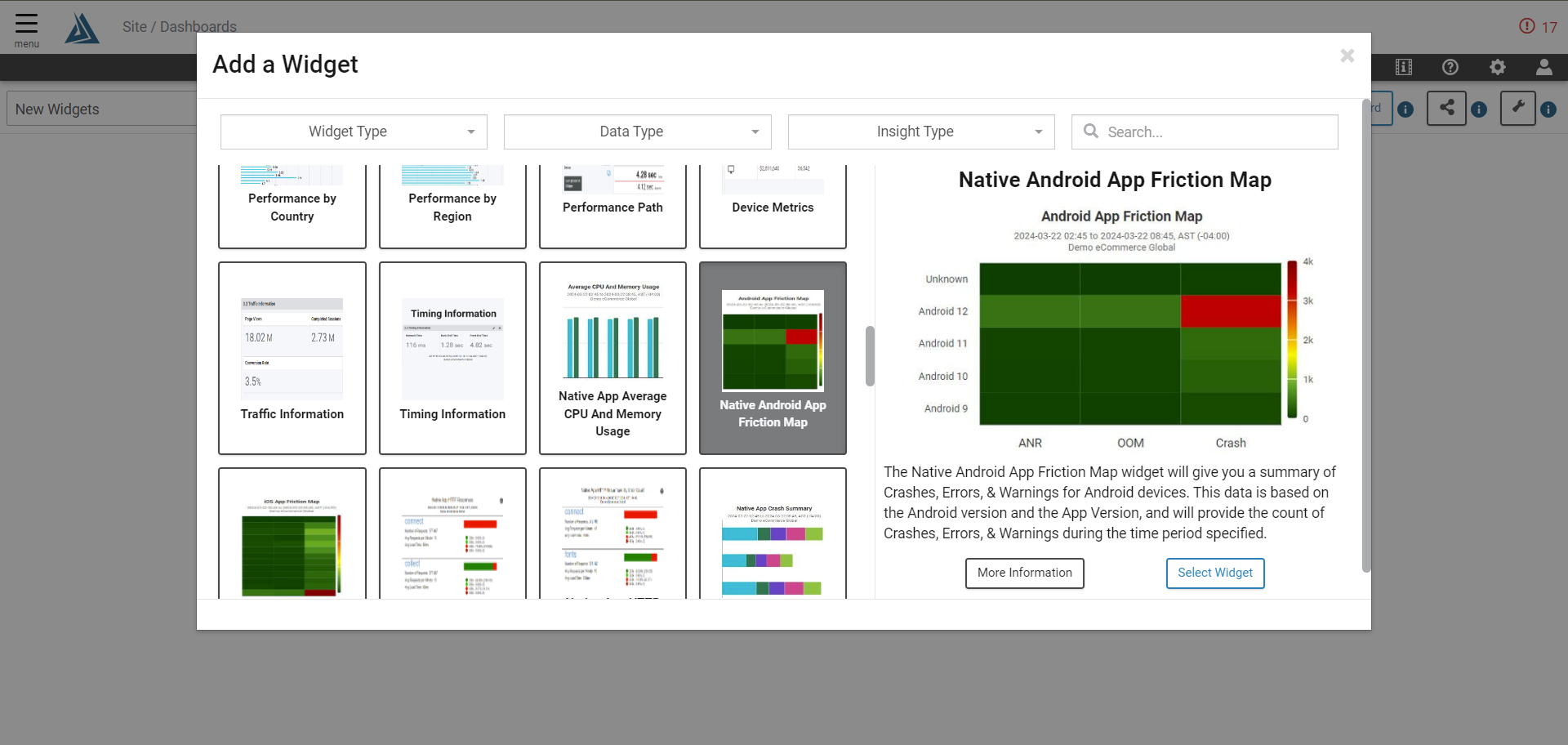Click the release notes film icon
This screenshot has width=1568, height=745.
click(x=1404, y=68)
